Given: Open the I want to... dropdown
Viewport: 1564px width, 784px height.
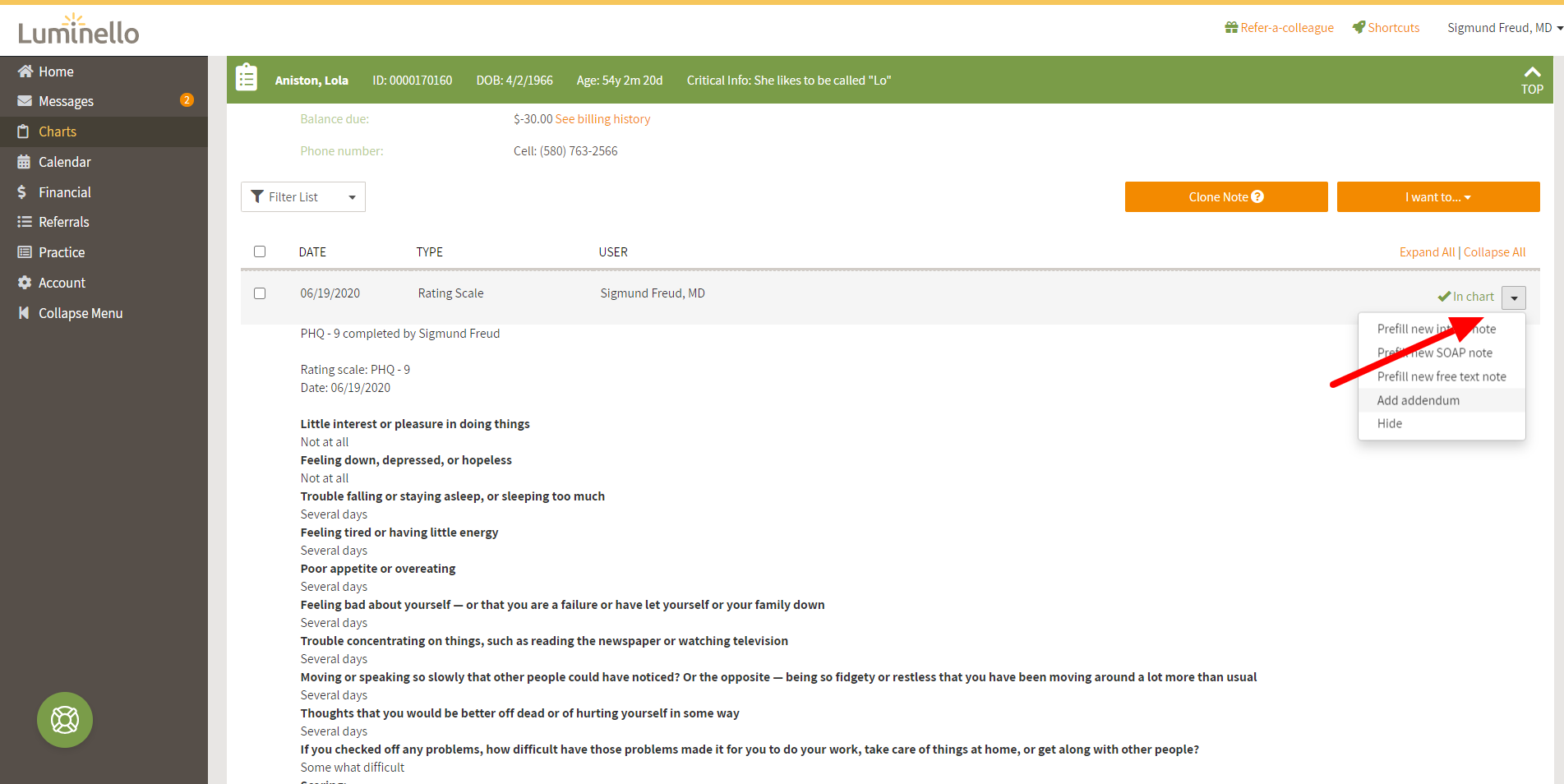Looking at the screenshot, I should pyautogui.click(x=1438, y=196).
